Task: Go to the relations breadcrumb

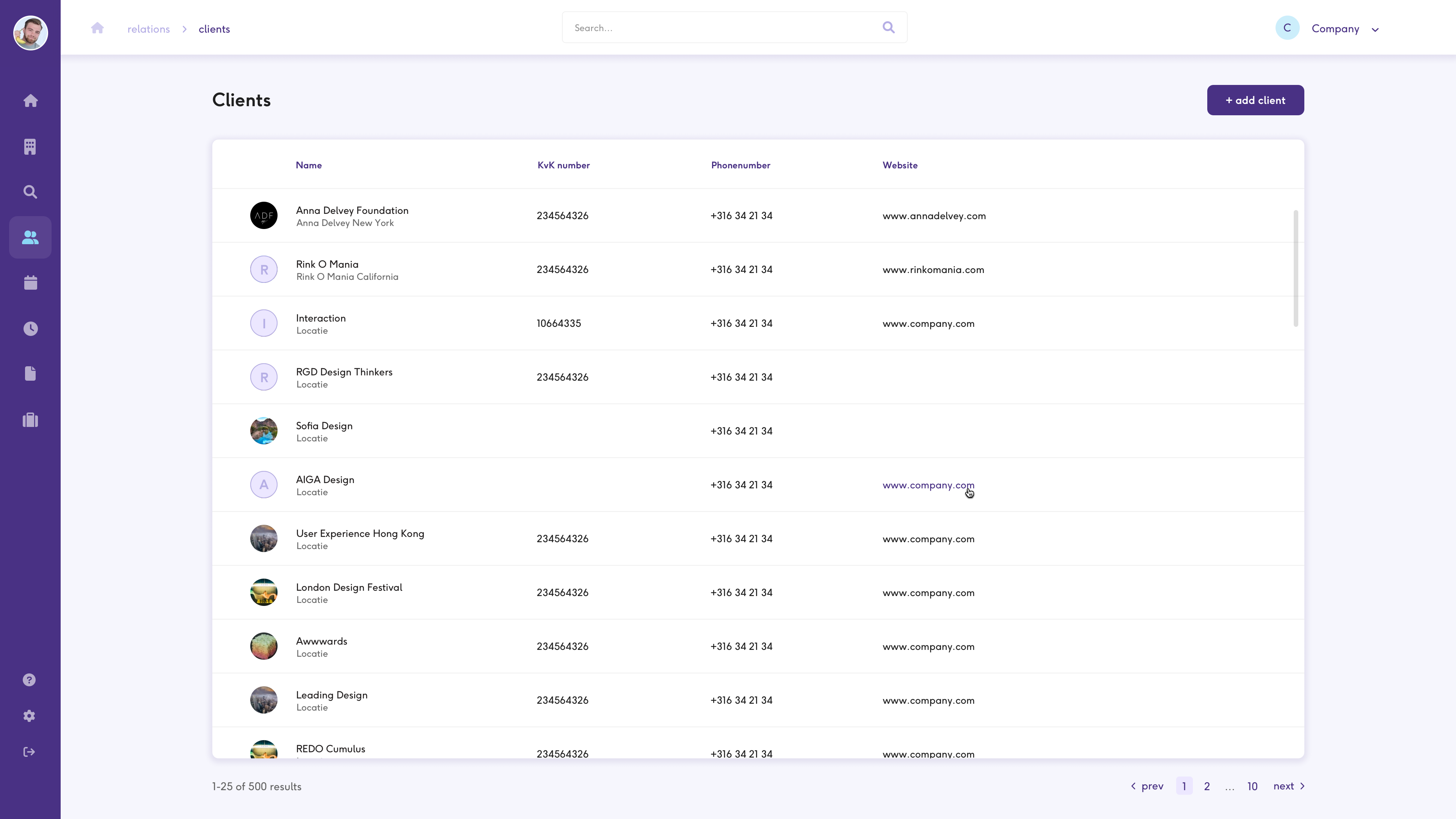Action: 148,29
